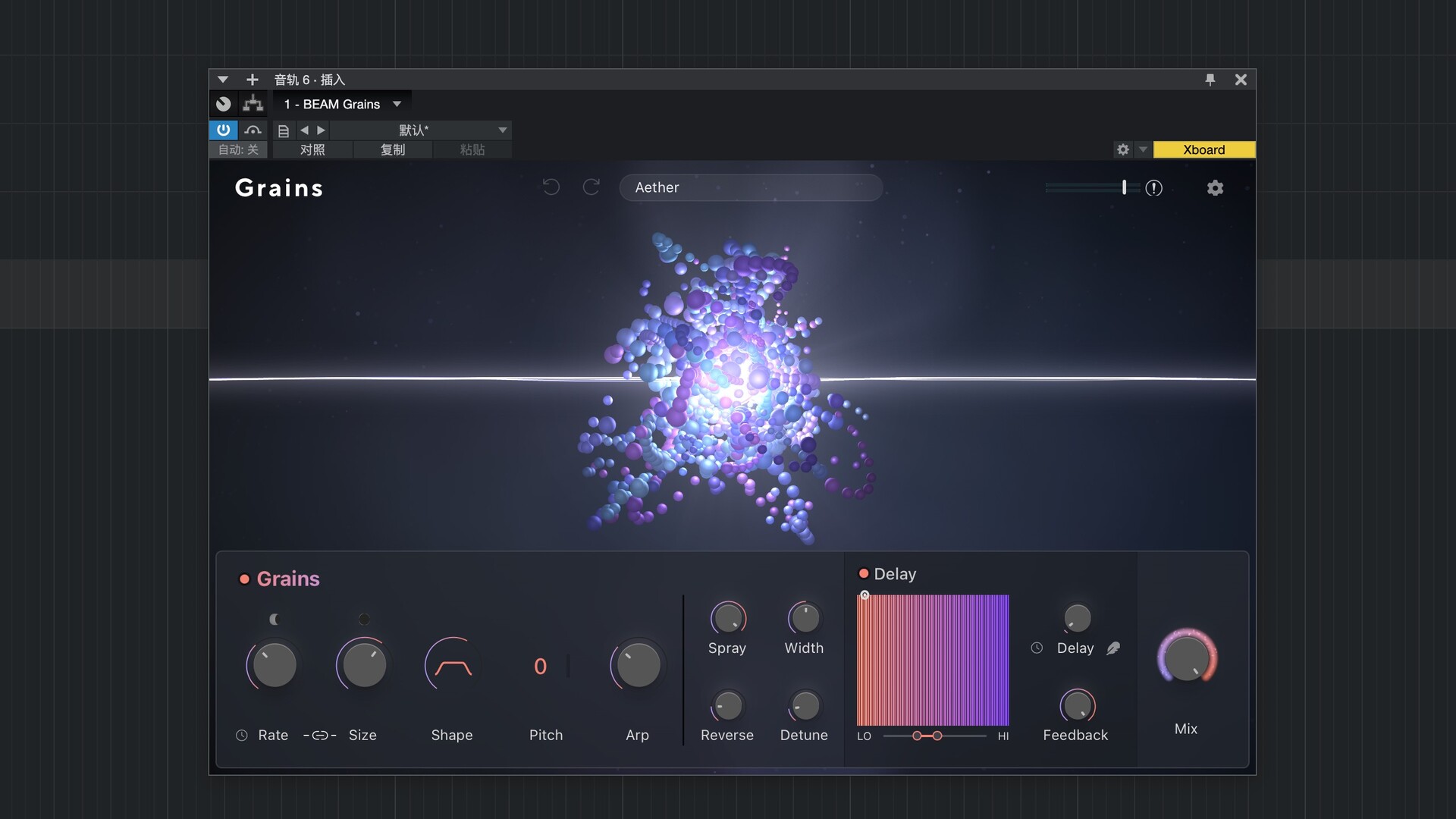Click the 对照 compare button
Image resolution: width=1456 pixels, height=819 pixels.
pos(312,149)
